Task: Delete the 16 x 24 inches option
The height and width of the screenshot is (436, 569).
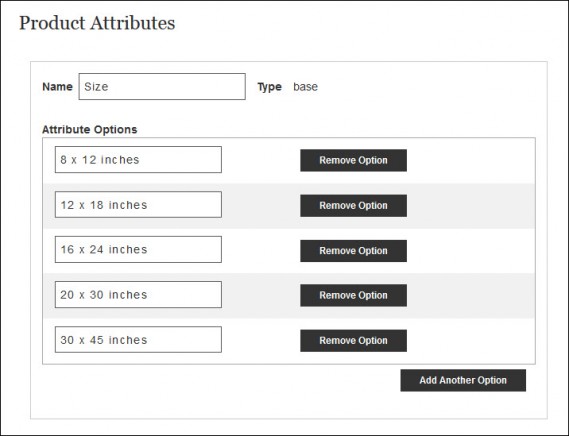Action: click(353, 250)
